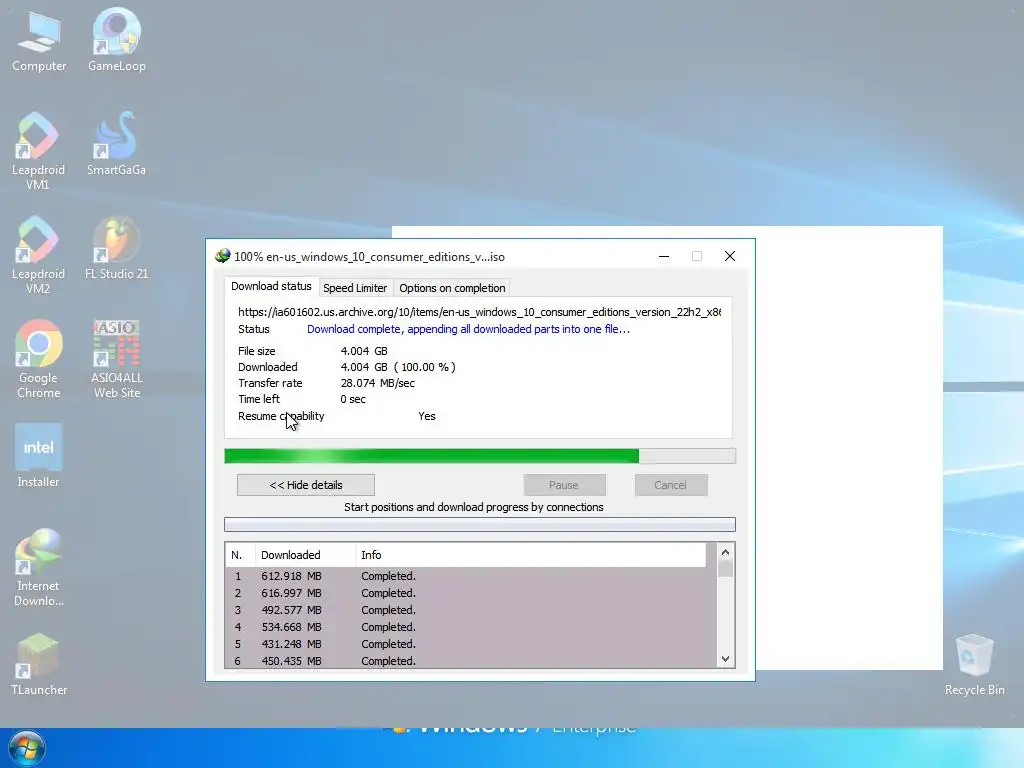Launch SmartGaGa emulator icon
Screen dimensions: 1024x768
coord(116,143)
